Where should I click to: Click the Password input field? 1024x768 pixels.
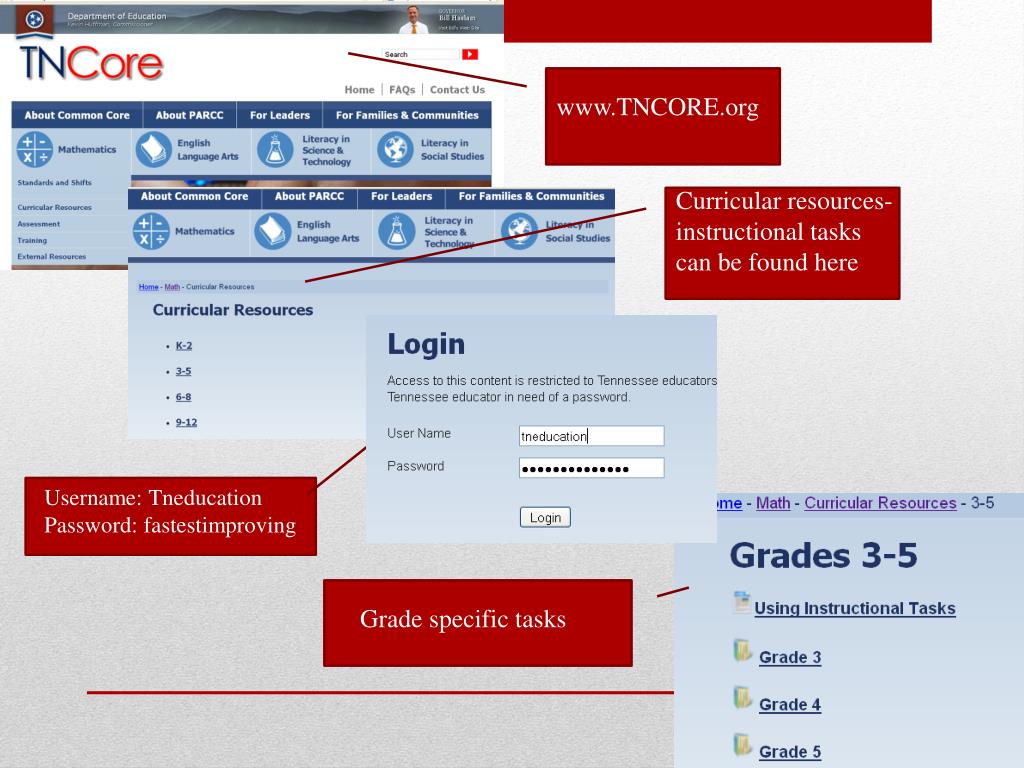click(591, 468)
